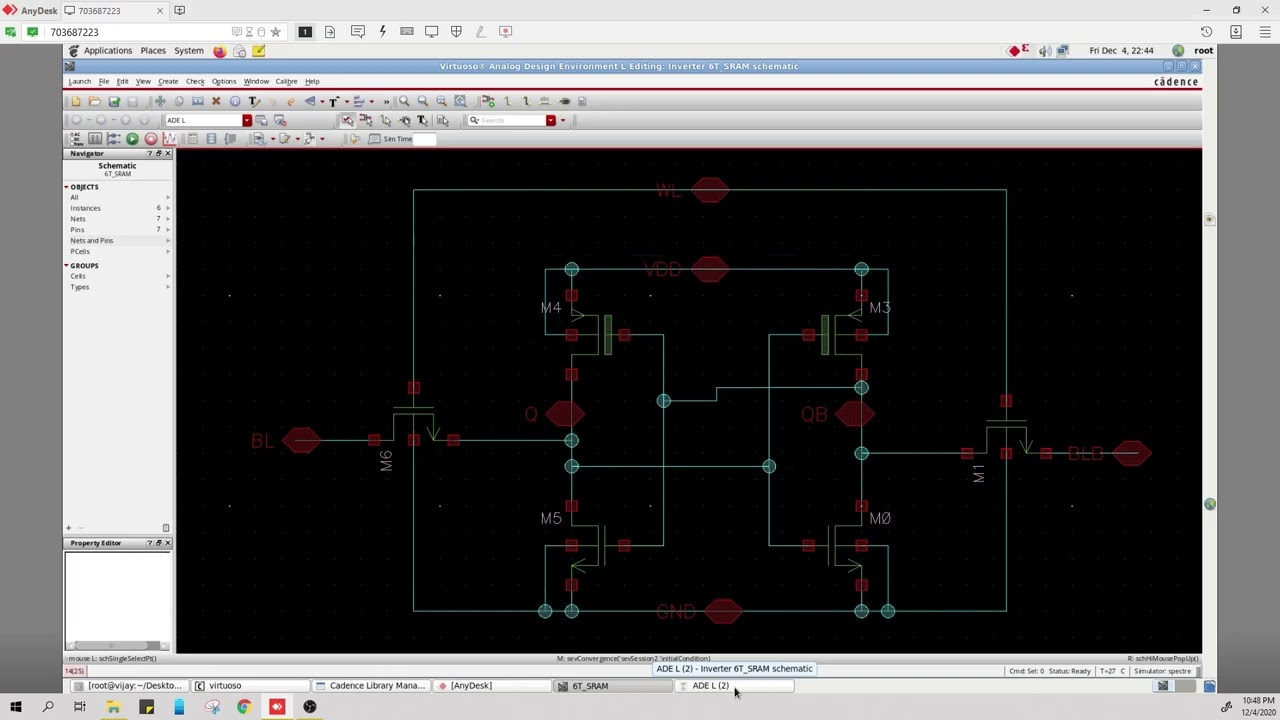This screenshot has height=720, width=1280.
Task: Click the Zoom In magnifier icon
Action: pyautogui.click(x=404, y=101)
